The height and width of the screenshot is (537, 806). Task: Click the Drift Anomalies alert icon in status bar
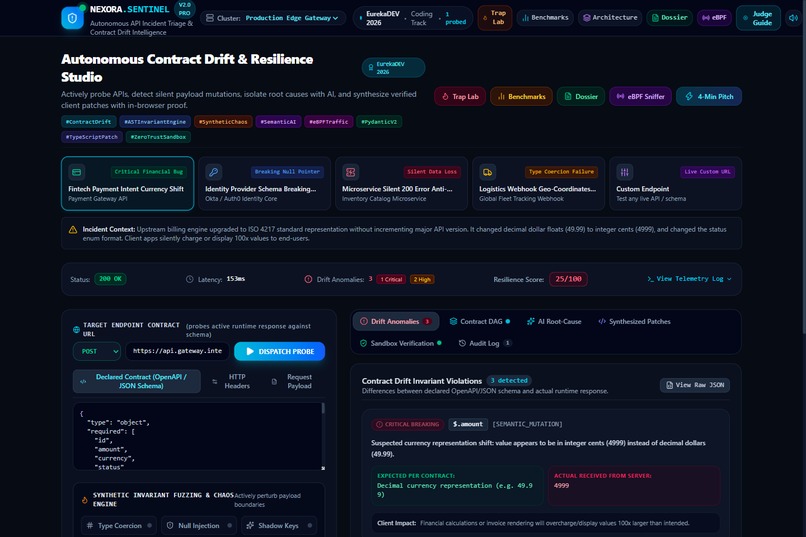coord(308,279)
